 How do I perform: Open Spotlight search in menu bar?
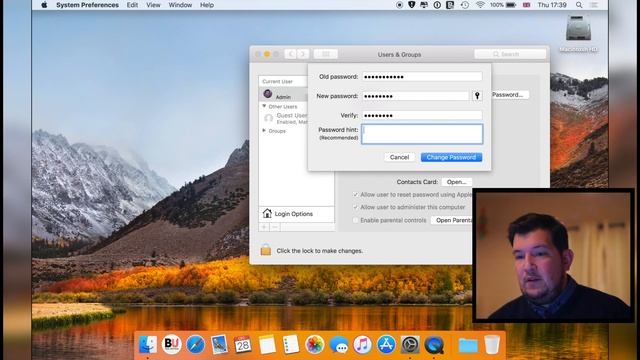(579, 5)
